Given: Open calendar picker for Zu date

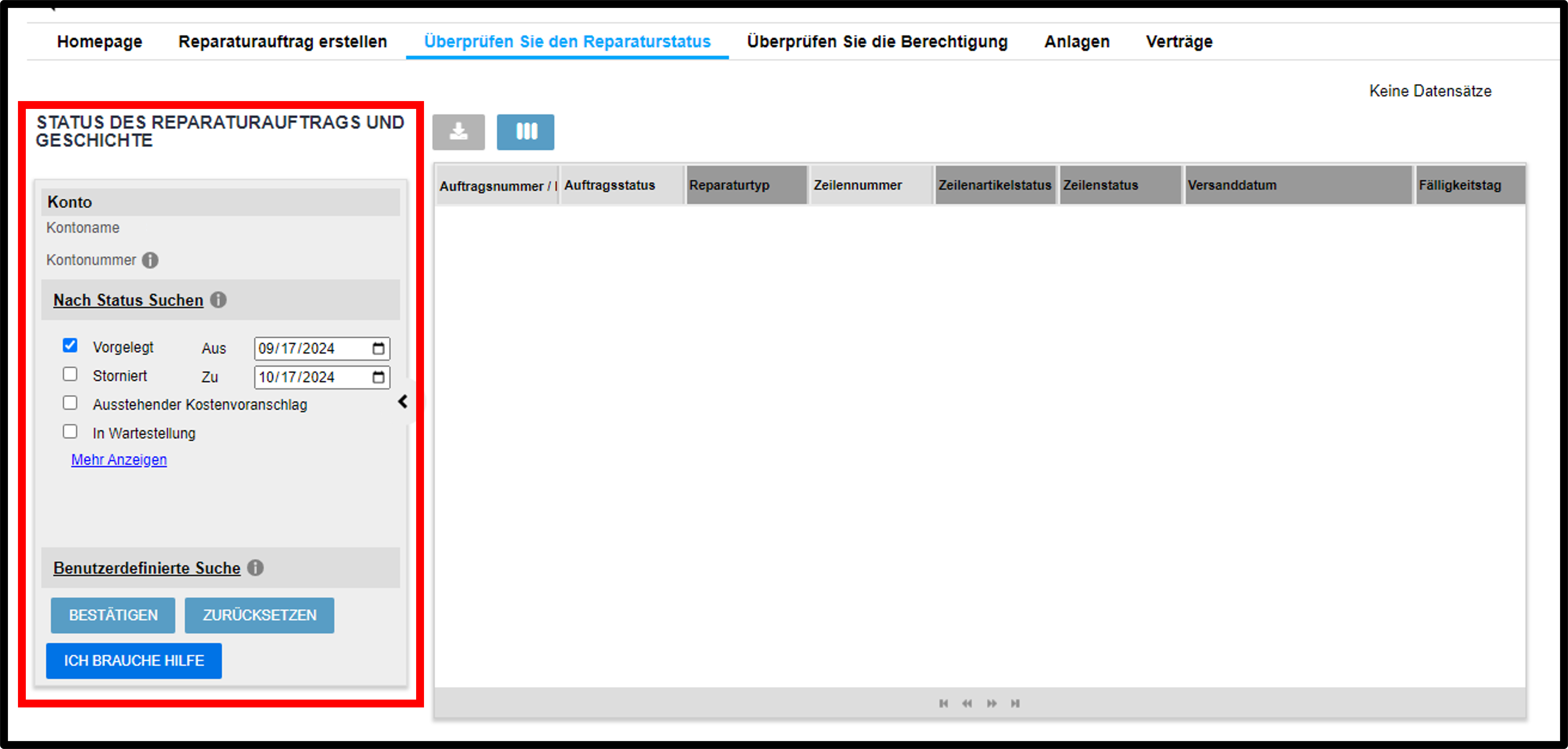Looking at the screenshot, I should [379, 377].
